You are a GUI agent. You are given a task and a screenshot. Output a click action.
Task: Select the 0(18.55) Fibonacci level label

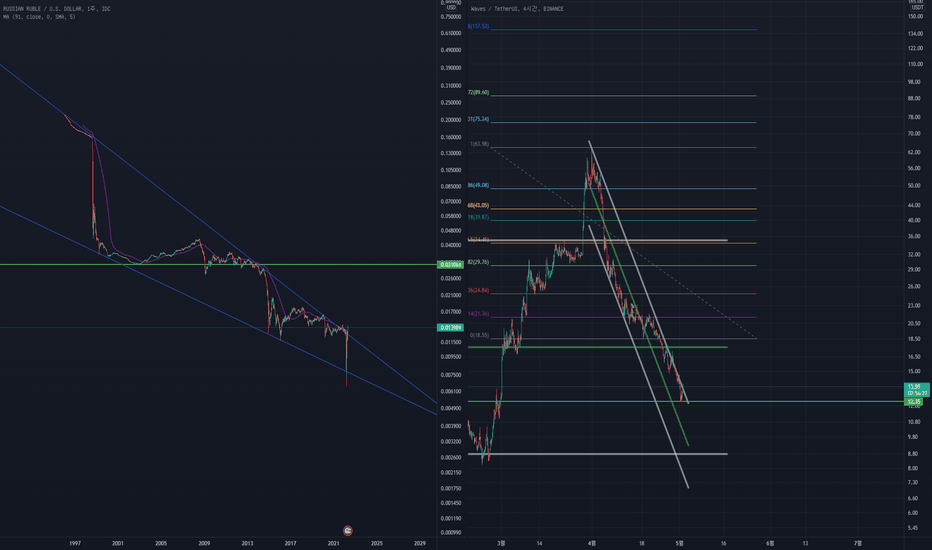479,335
